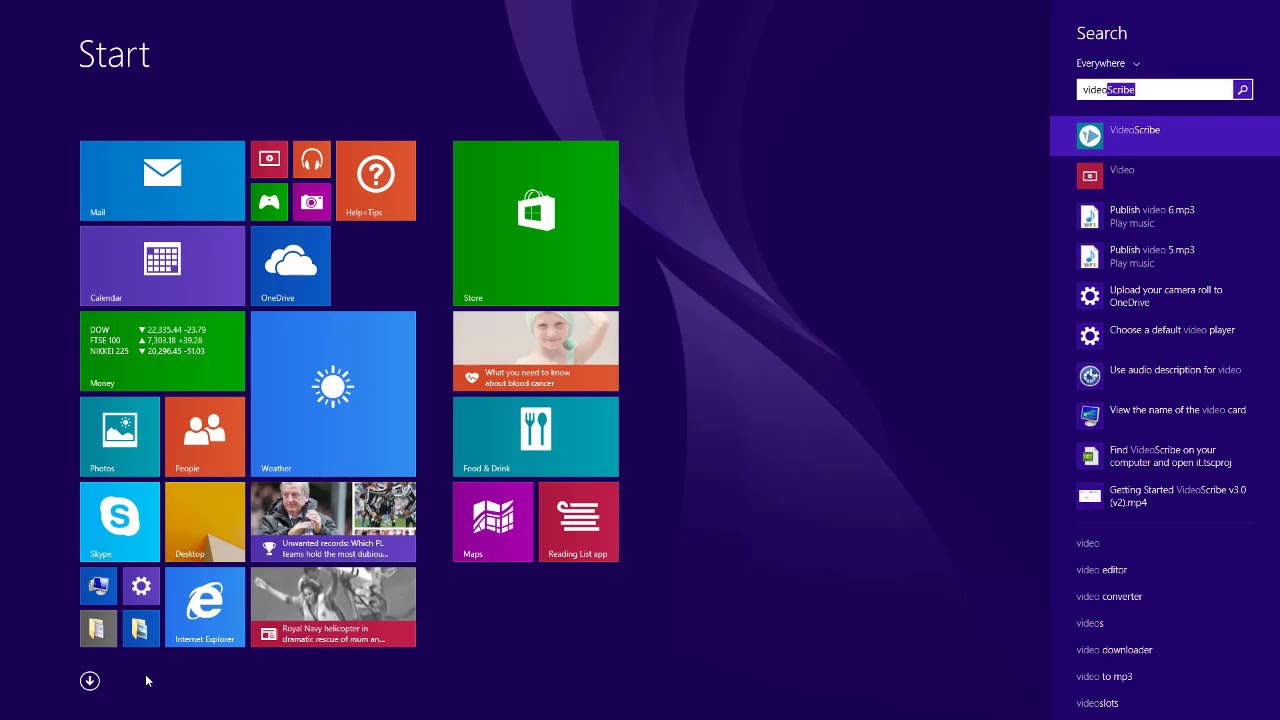Open the Video app search result
This screenshot has height=720, width=1280.
coord(1165,176)
